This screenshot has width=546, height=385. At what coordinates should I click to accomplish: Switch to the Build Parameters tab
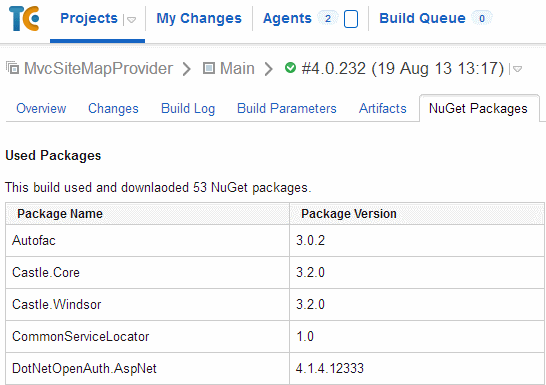click(287, 108)
